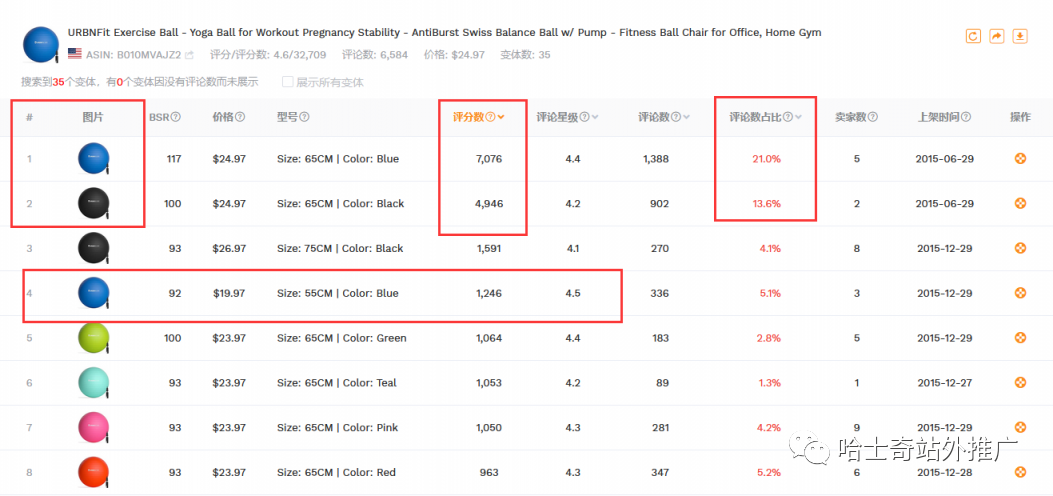Click the 图片 column header
The image size is (1053, 496).
[x=93, y=117]
